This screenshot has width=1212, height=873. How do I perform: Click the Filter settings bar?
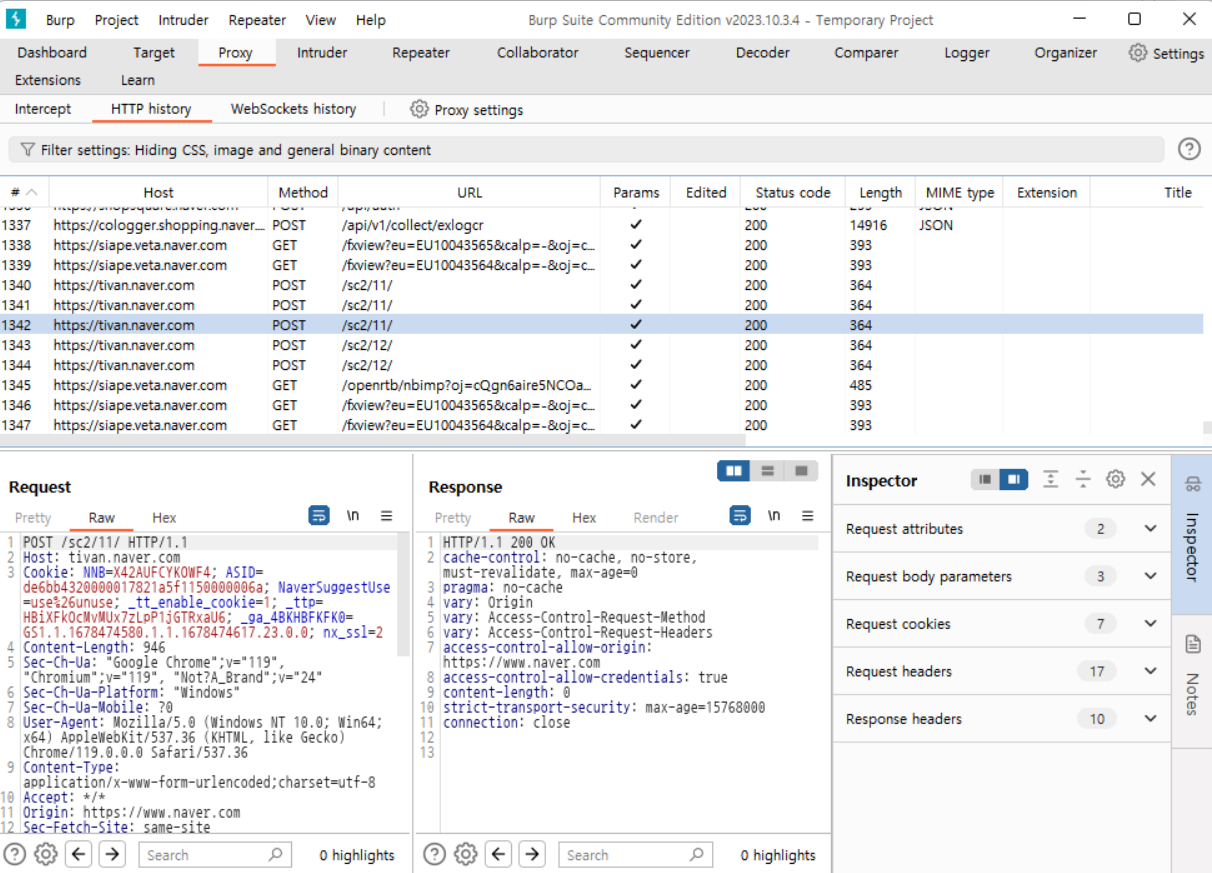tap(586, 150)
